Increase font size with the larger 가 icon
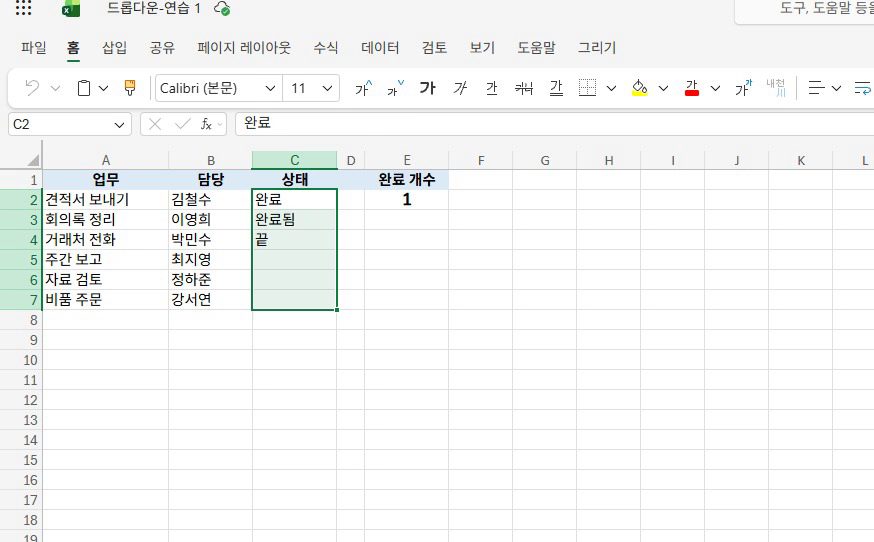This screenshot has width=874, height=542. click(363, 88)
